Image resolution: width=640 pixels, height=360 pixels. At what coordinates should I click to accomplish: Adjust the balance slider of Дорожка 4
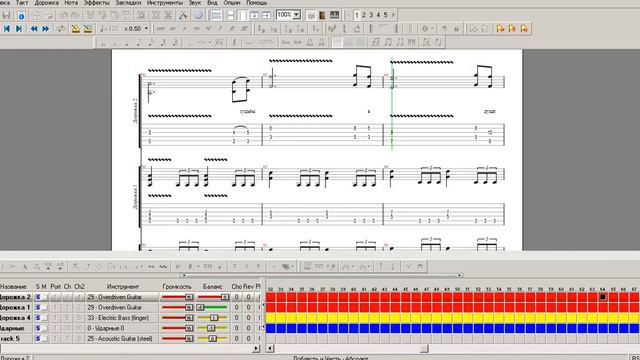pyautogui.click(x=212, y=318)
